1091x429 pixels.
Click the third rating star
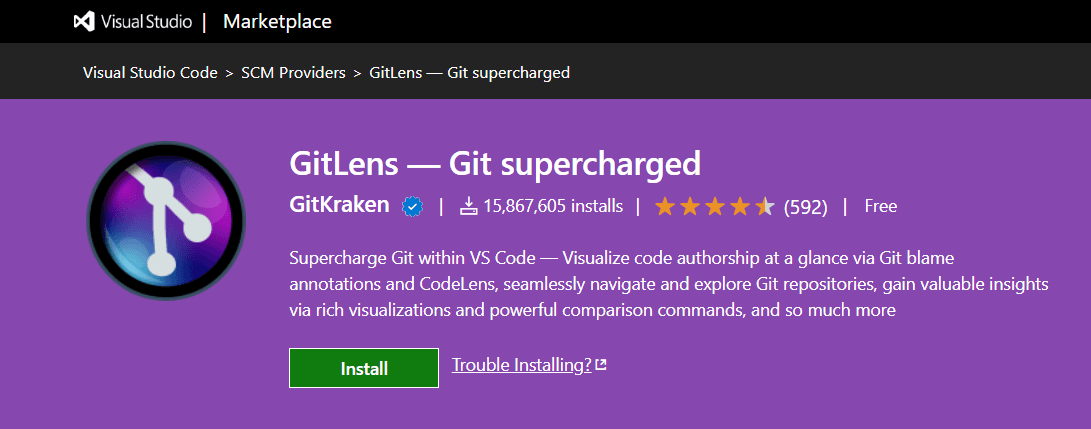[715, 207]
